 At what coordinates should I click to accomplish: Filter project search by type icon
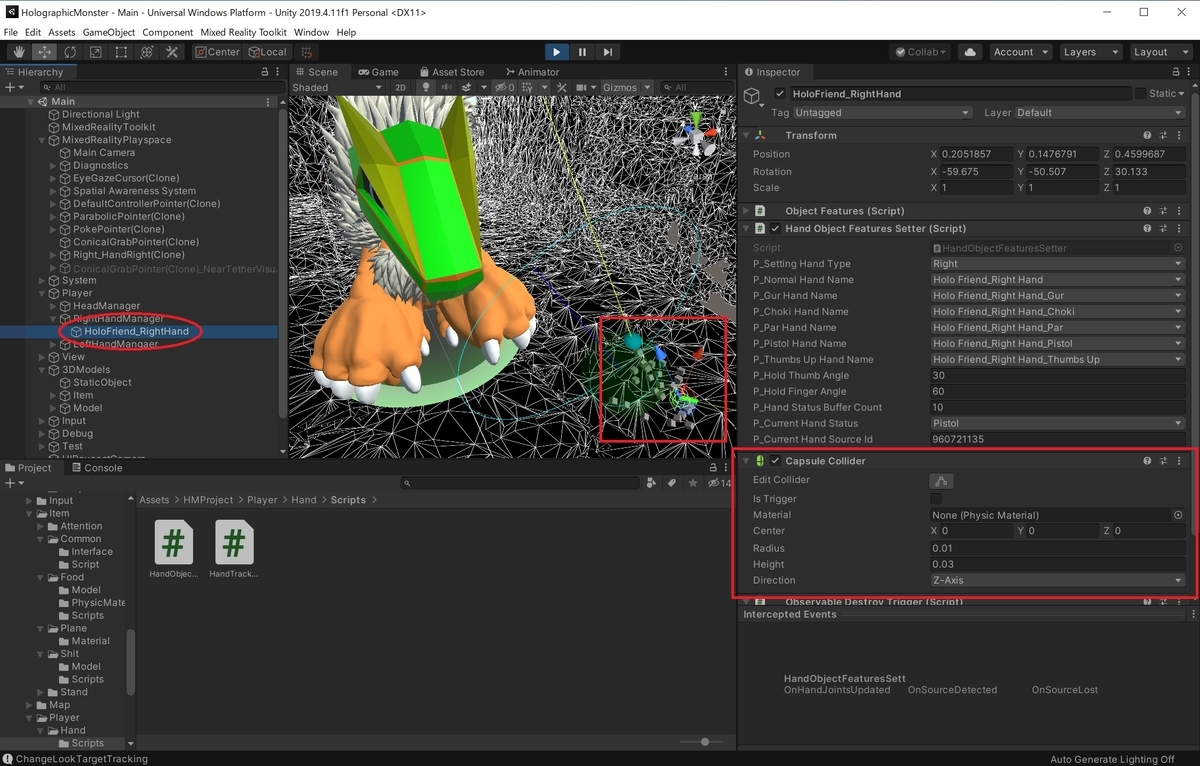pos(652,483)
